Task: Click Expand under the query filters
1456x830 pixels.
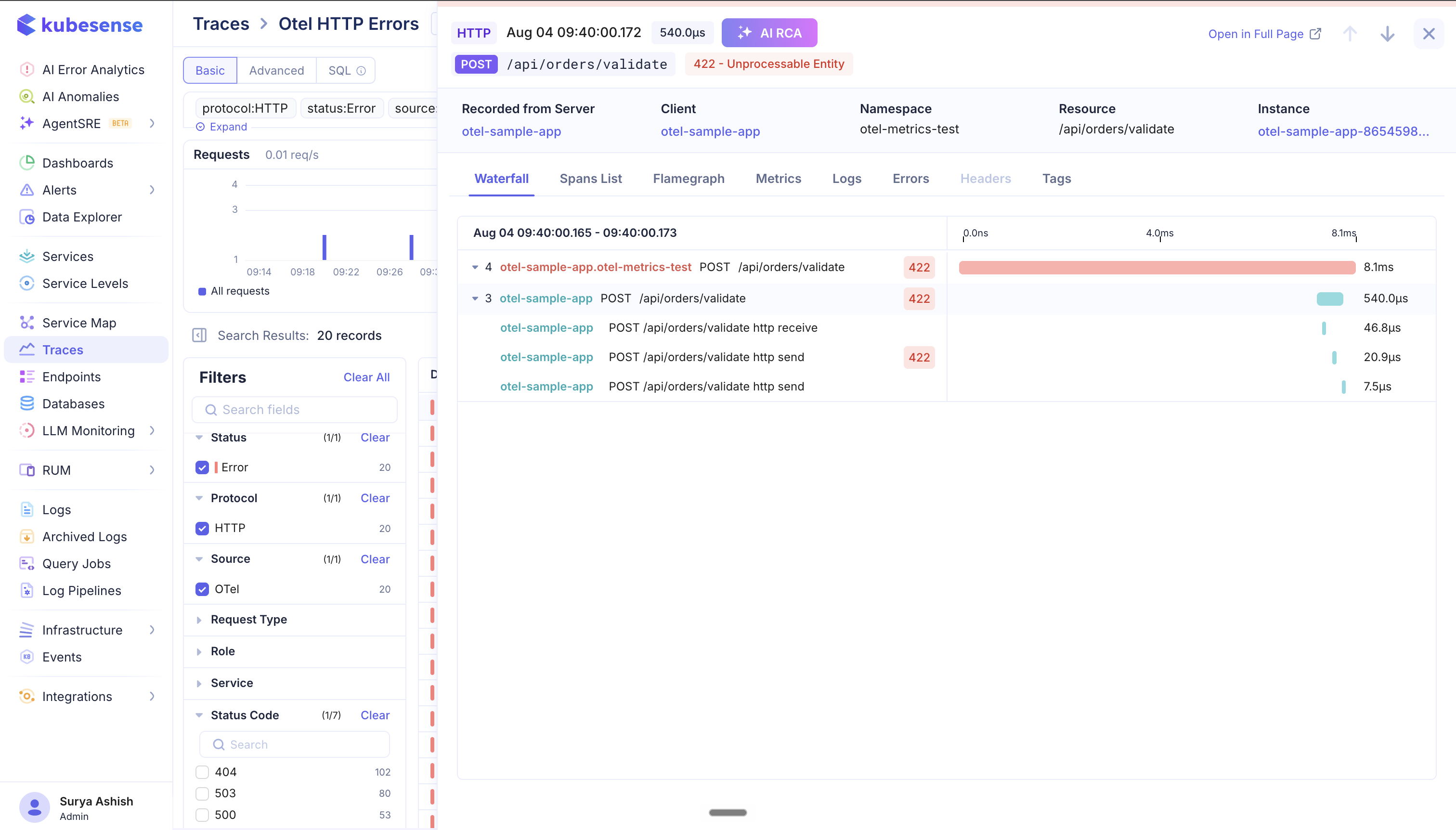Action: (x=222, y=127)
